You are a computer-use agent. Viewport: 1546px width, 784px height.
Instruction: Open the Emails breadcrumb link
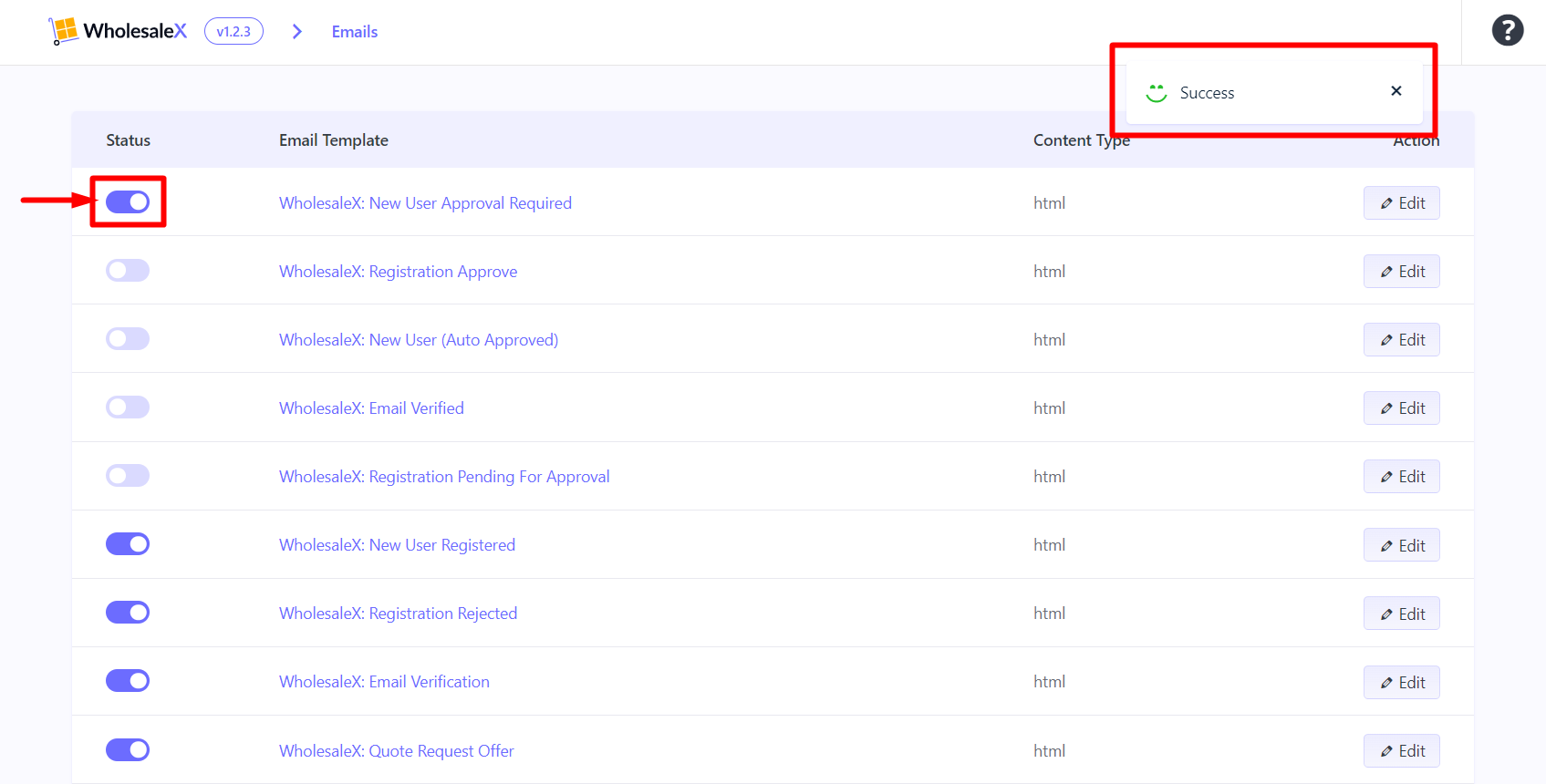[x=355, y=32]
